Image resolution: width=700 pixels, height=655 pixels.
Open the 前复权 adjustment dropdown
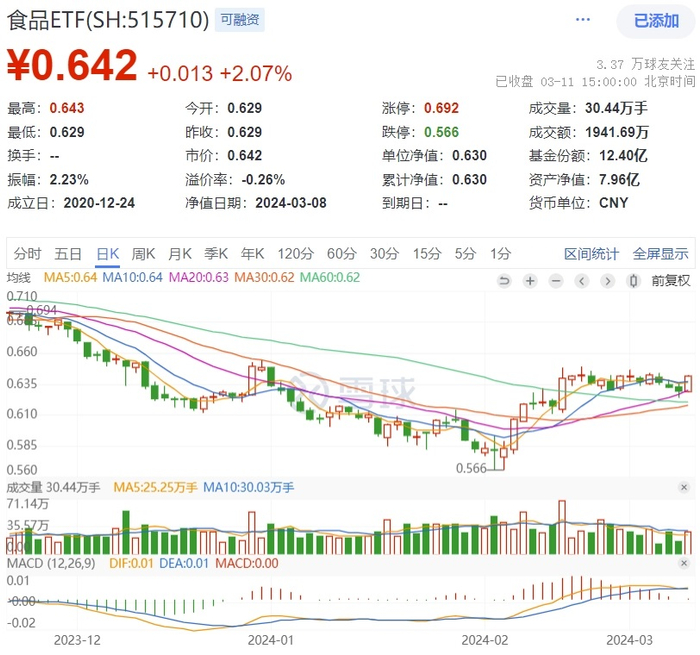pos(671,281)
